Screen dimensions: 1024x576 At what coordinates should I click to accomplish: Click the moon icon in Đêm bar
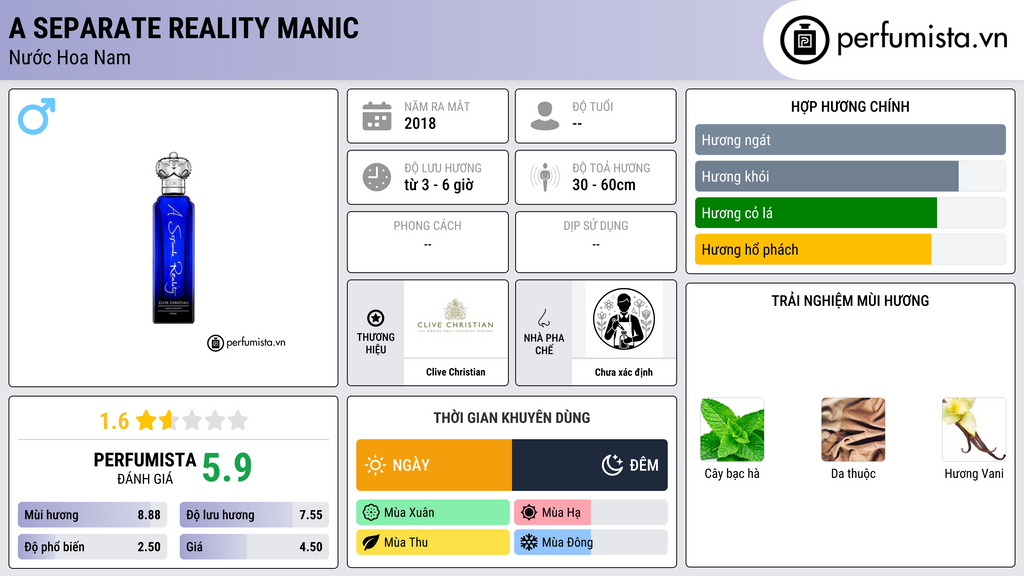[612, 465]
